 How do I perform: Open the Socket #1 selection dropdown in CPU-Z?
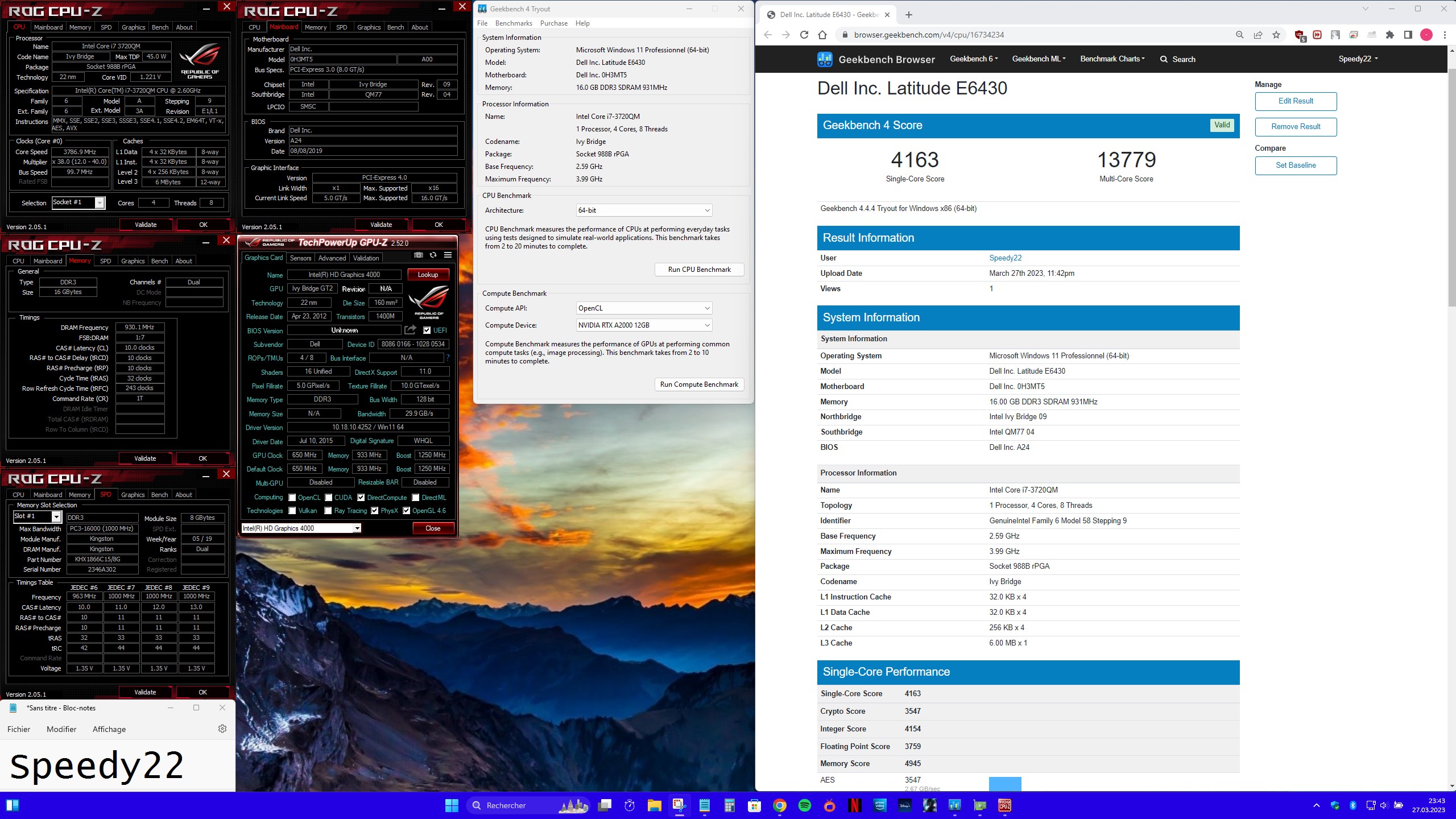[78, 202]
